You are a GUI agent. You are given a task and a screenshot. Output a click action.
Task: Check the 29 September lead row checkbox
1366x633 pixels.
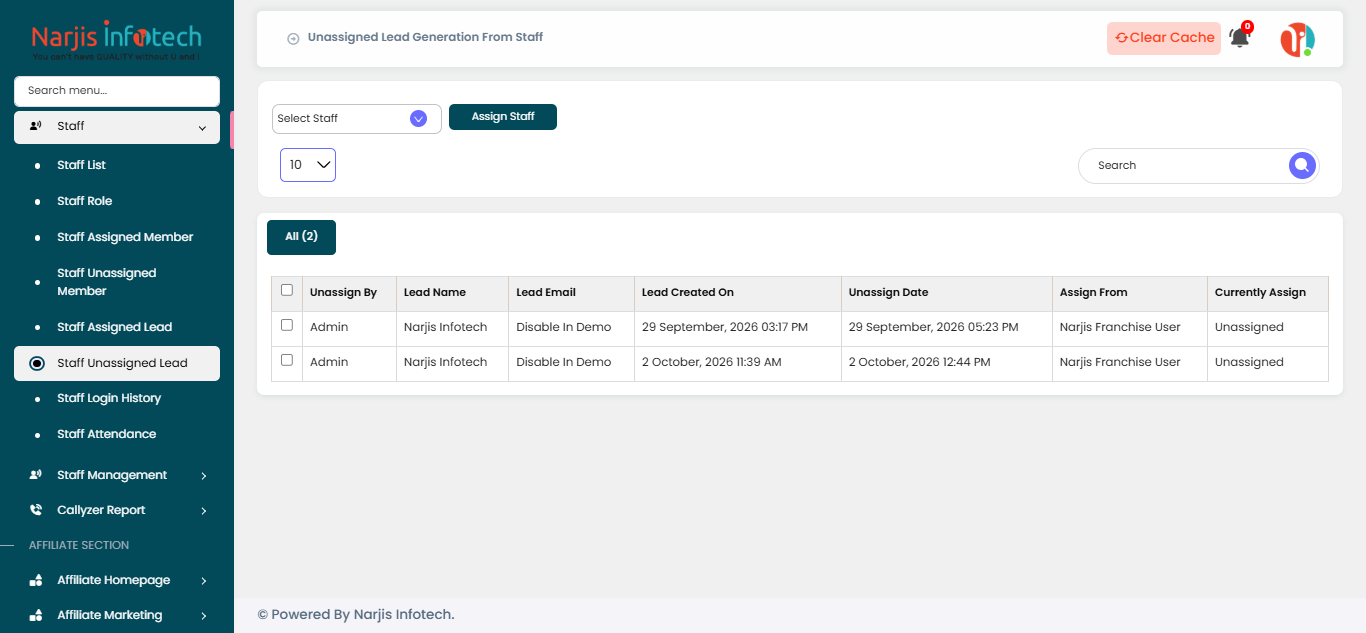click(x=287, y=325)
